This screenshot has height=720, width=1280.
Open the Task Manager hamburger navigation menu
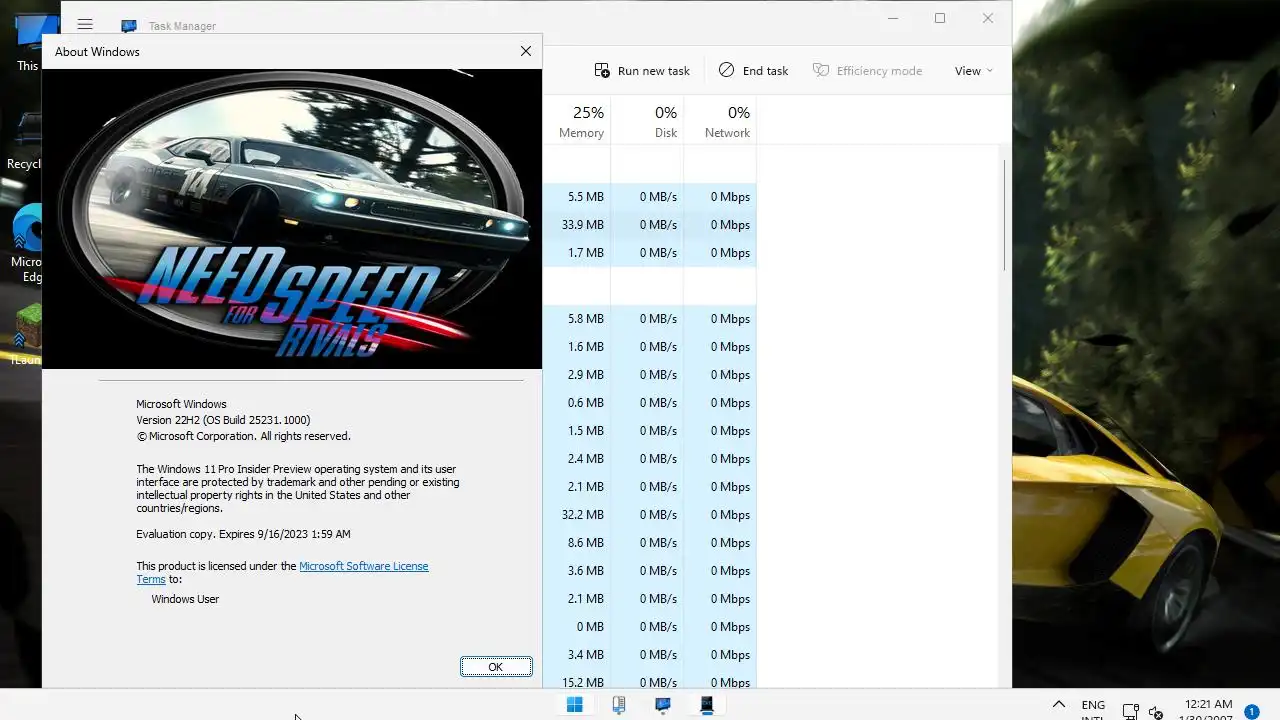[x=85, y=25]
